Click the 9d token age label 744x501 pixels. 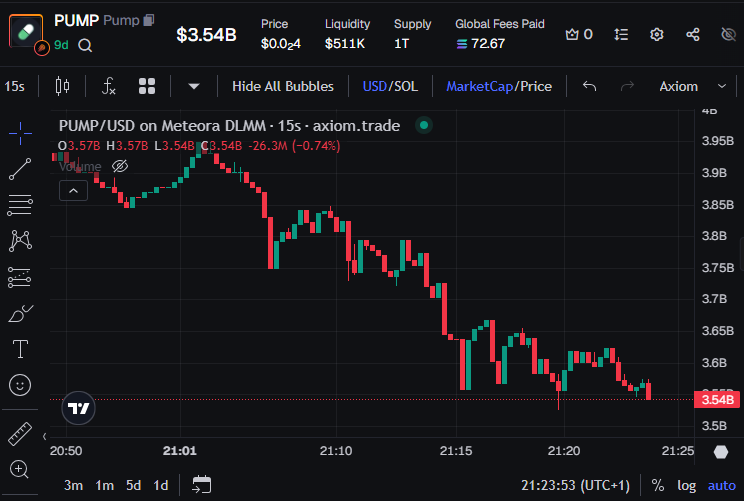(x=61, y=45)
